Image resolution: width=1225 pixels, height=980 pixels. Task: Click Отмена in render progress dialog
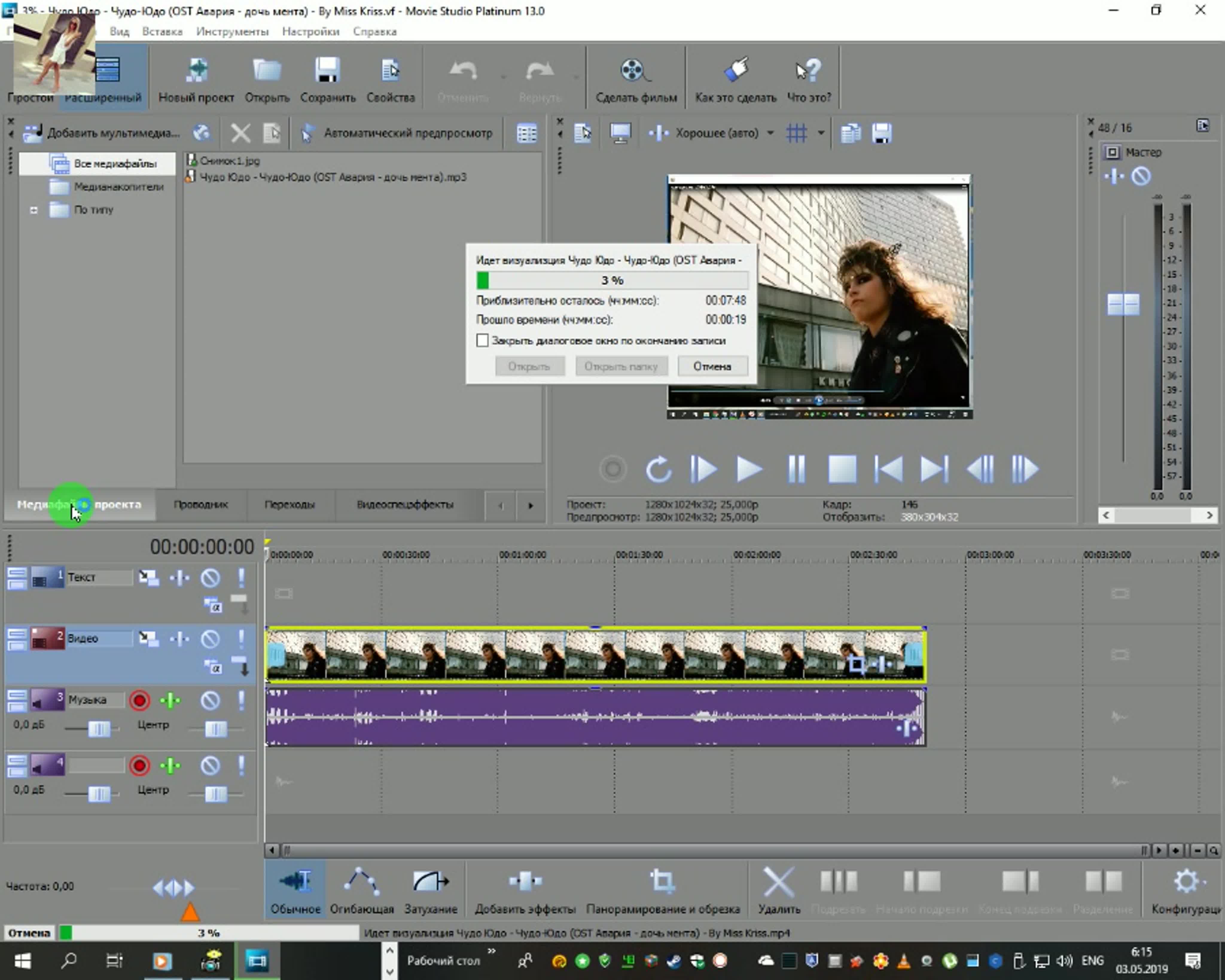712,366
